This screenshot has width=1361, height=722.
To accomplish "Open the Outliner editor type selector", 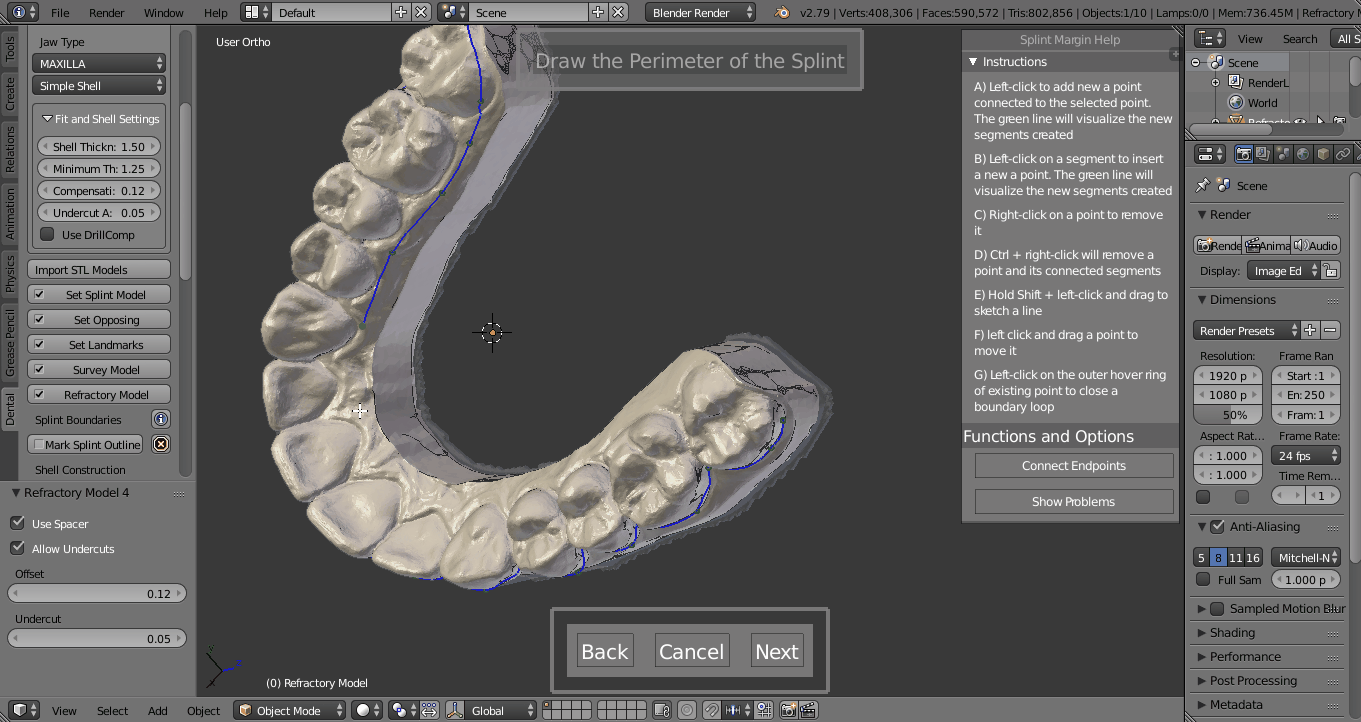I will (x=1210, y=38).
